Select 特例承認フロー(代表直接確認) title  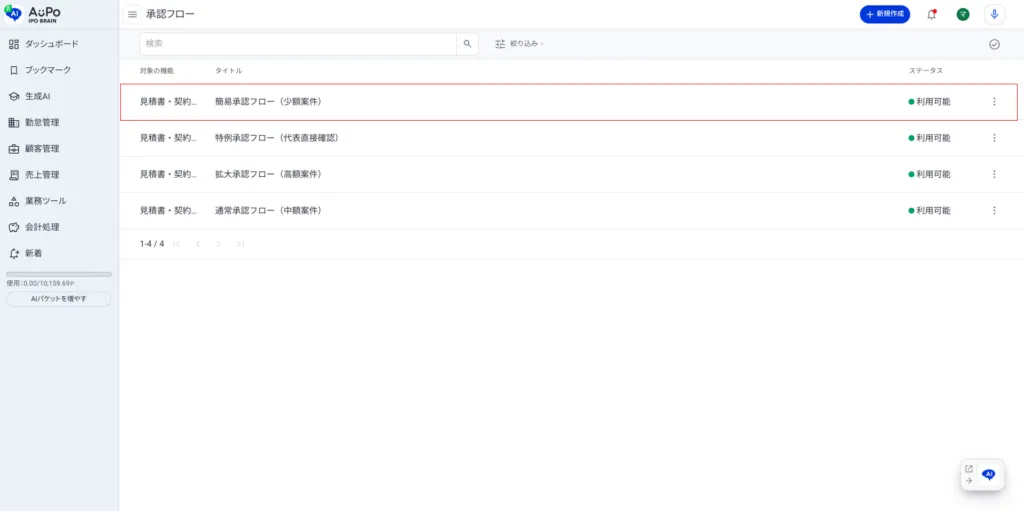tap(277, 138)
